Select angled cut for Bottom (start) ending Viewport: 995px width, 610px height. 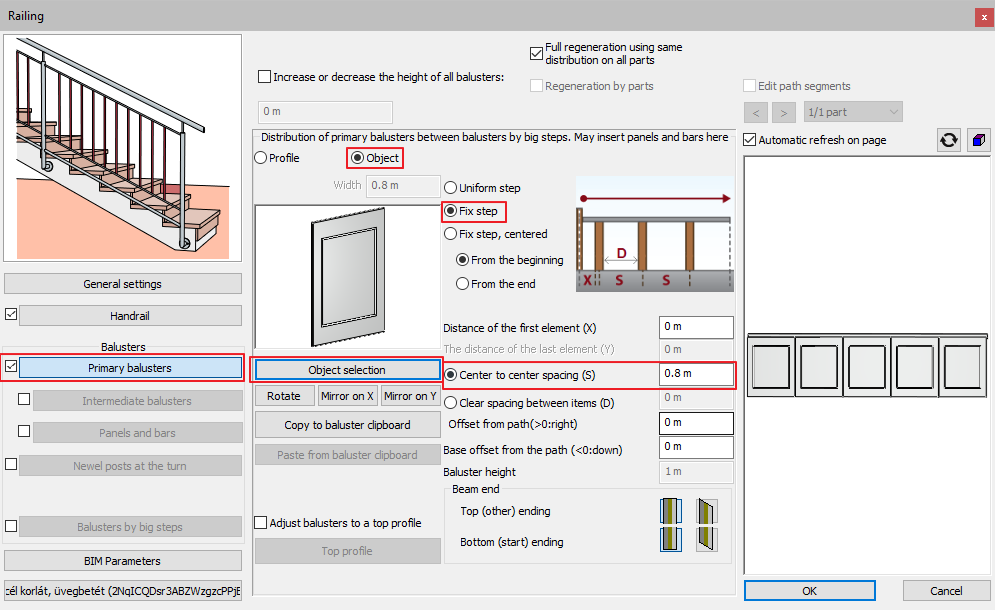tap(707, 541)
